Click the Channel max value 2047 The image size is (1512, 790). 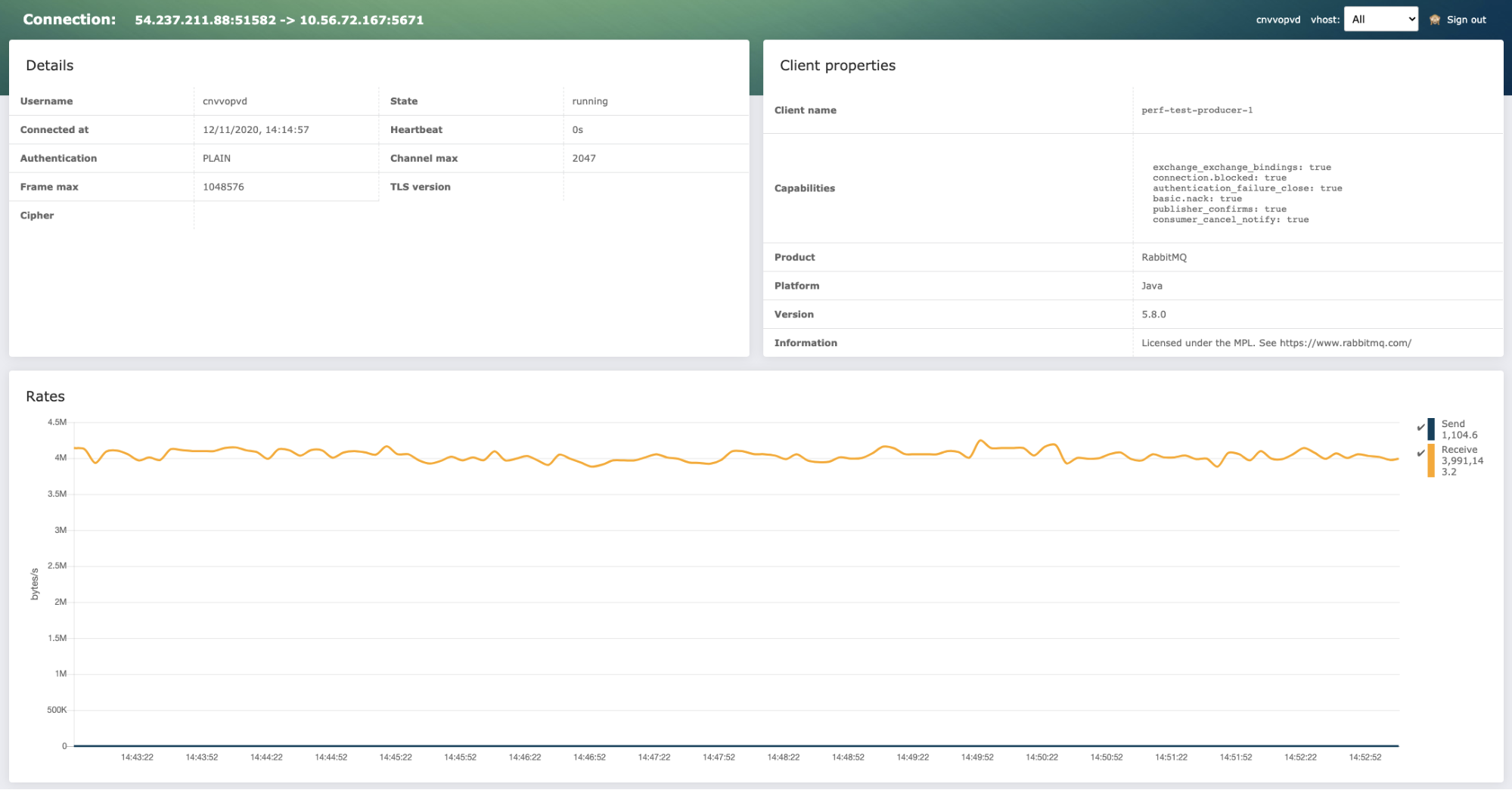(x=584, y=159)
